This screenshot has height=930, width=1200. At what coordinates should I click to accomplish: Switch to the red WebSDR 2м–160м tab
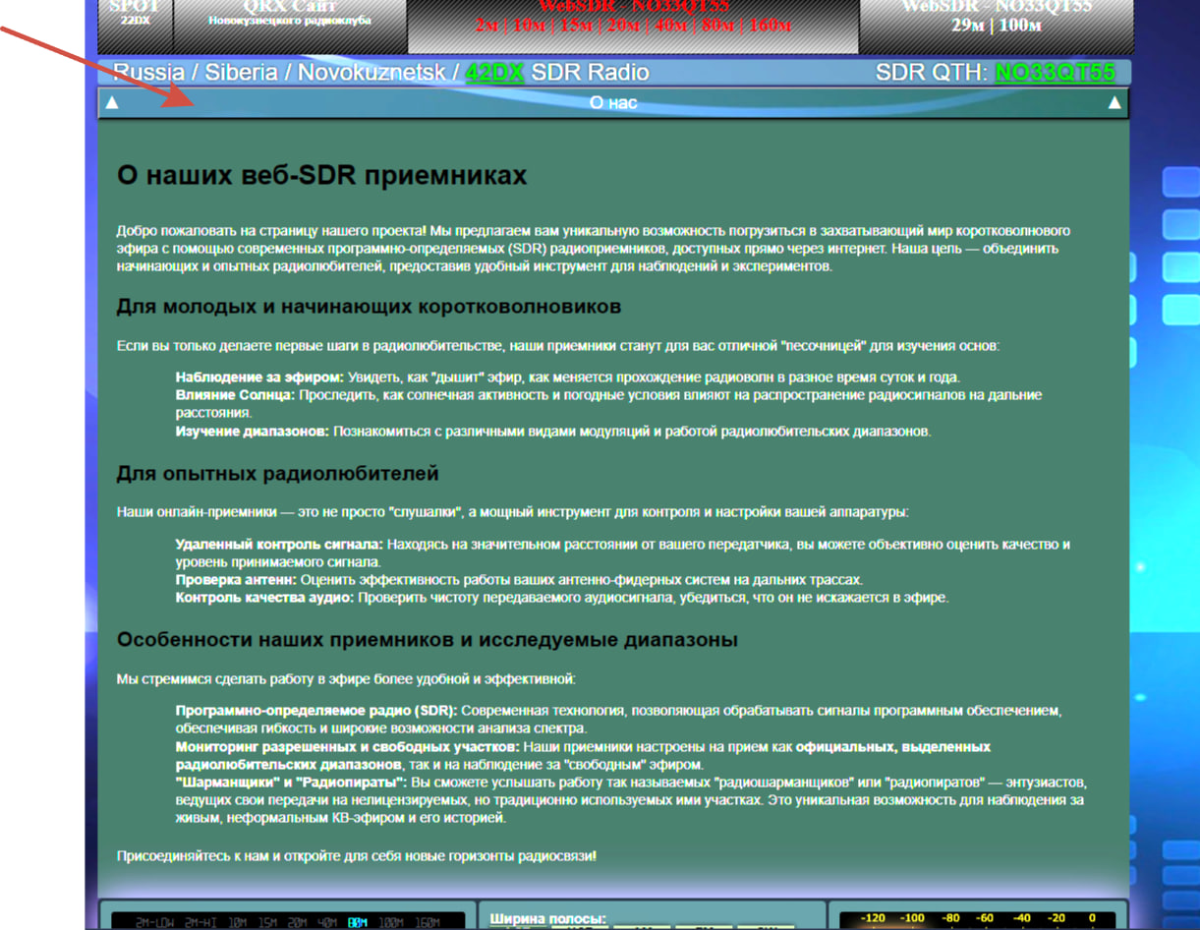tap(633, 20)
